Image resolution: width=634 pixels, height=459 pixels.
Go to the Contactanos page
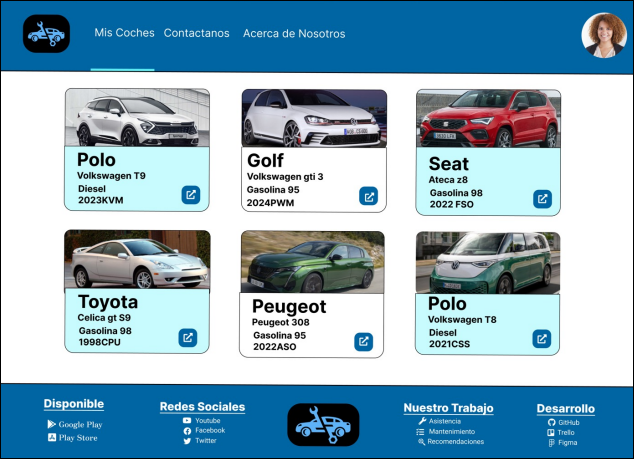click(x=197, y=33)
